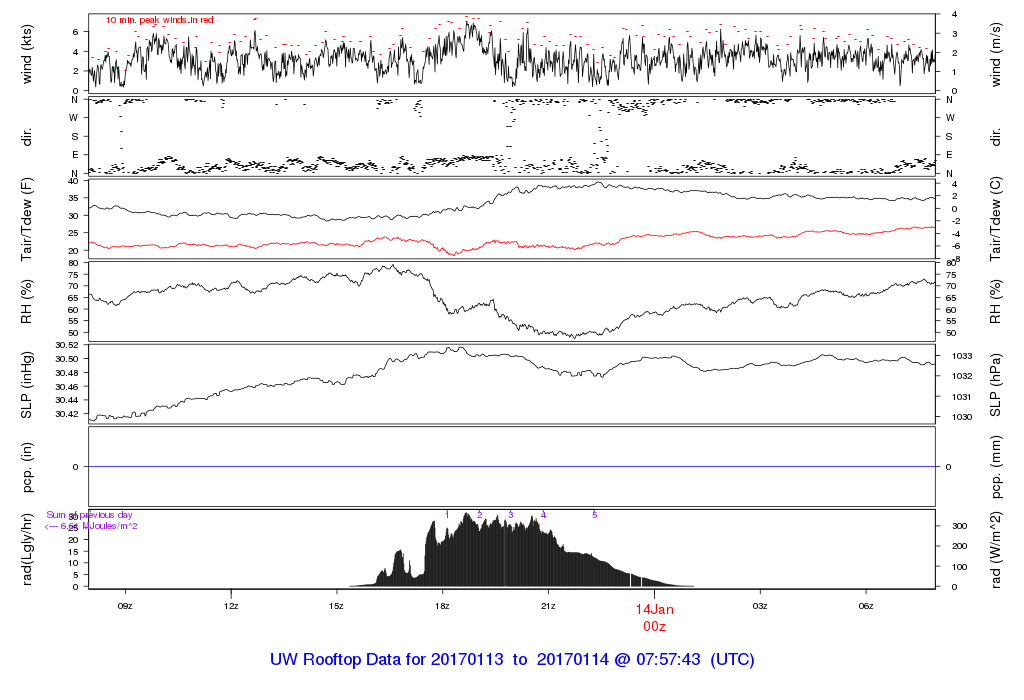
Task: Click the "10 min. peak winds in red" legend text
Action: [x=160, y=20]
